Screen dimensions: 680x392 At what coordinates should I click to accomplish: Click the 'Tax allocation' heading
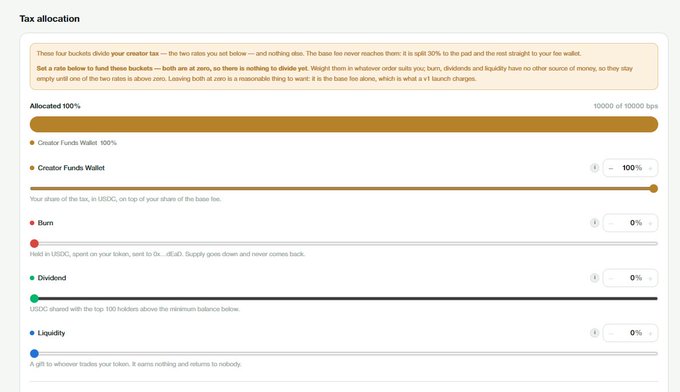point(49,19)
